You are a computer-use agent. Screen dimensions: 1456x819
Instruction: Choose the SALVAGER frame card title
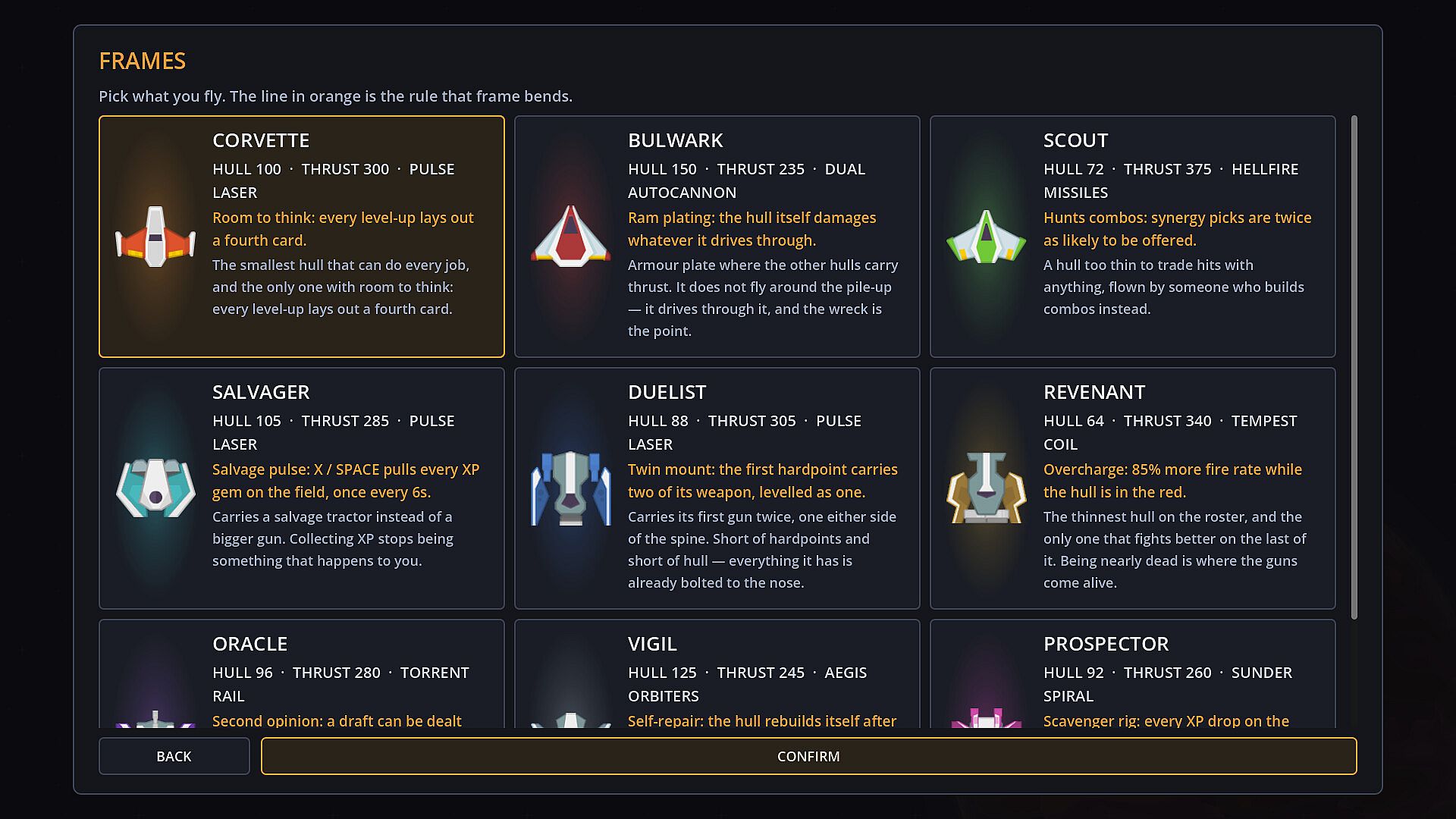[261, 392]
